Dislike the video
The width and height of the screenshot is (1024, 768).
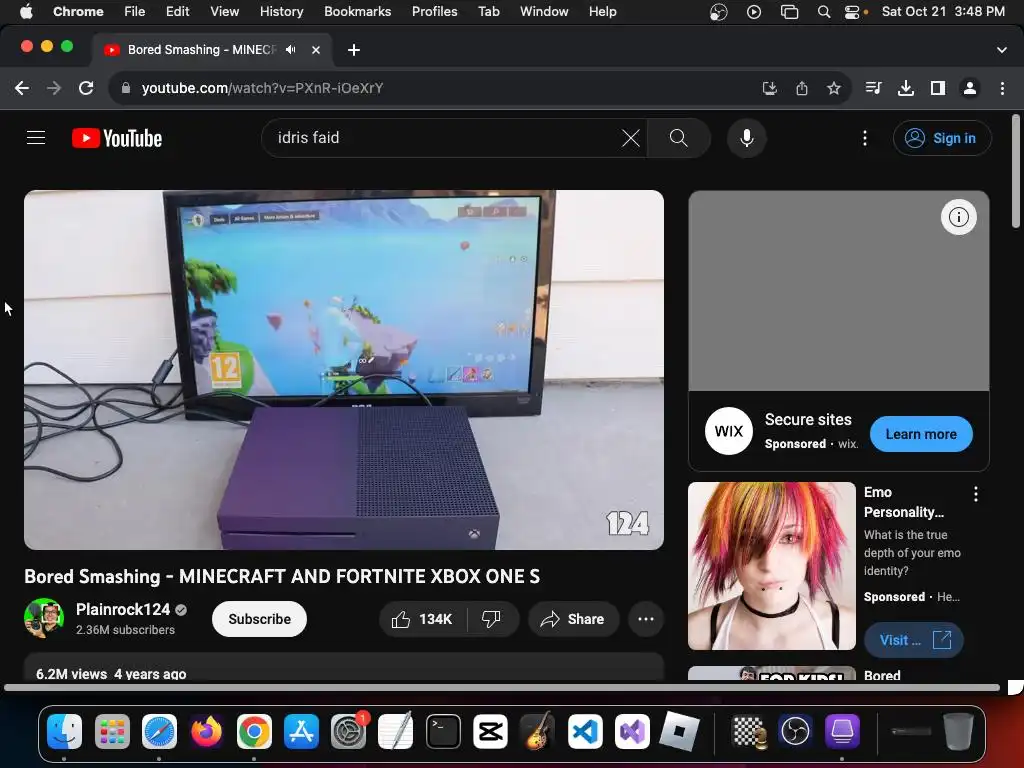coord(492,619)
